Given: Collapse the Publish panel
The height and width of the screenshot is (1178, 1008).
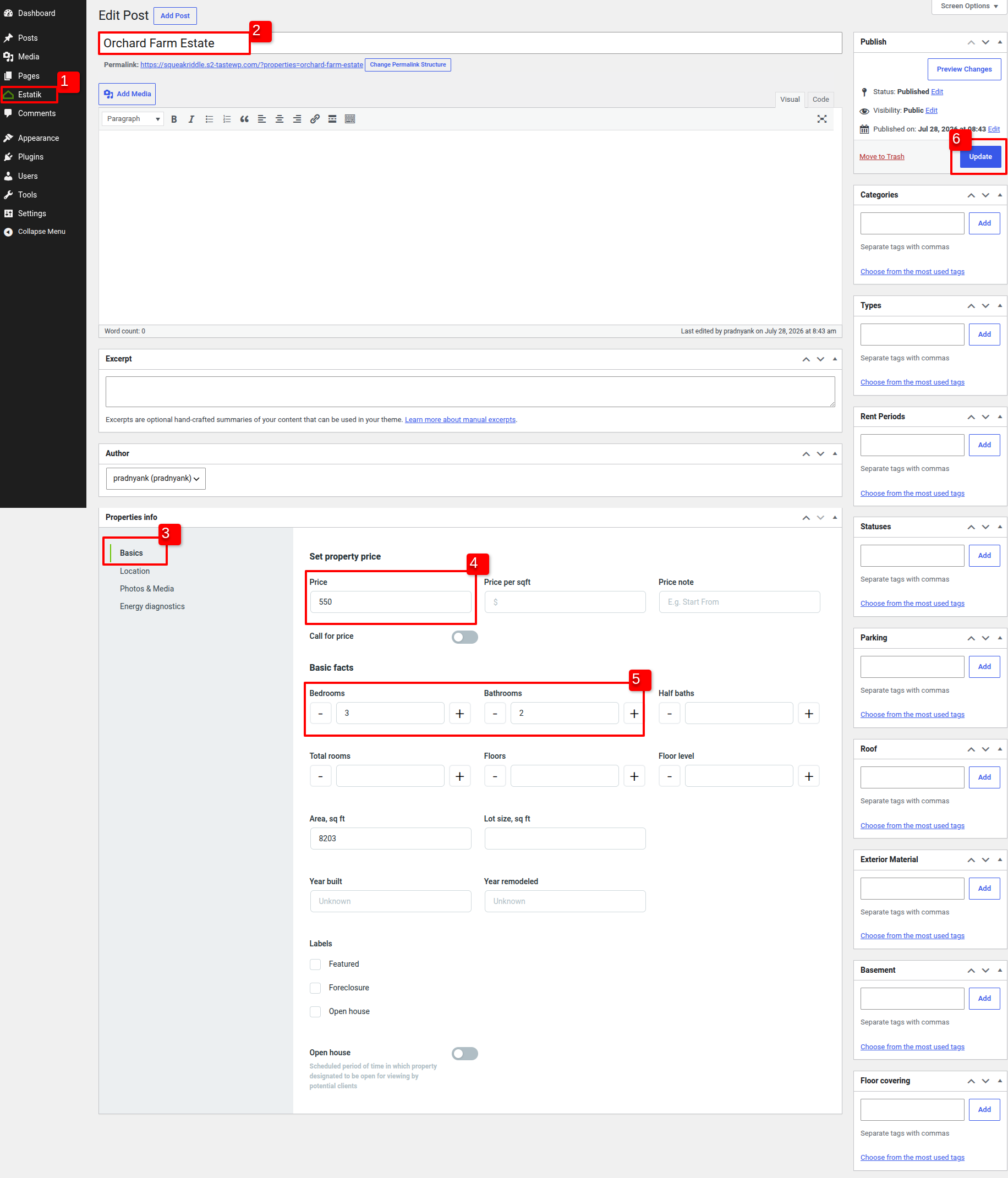Looking at the screenshot, I should [1000, 42].
